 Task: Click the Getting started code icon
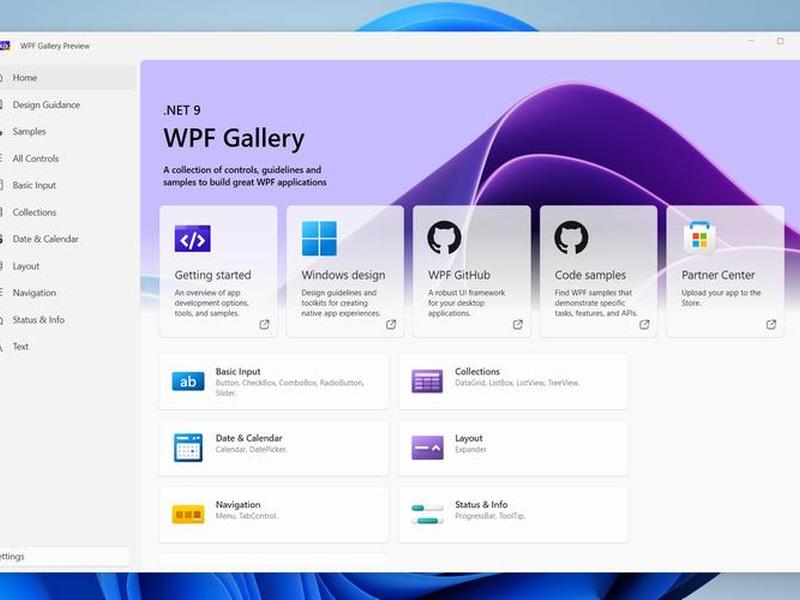(192, 238)
